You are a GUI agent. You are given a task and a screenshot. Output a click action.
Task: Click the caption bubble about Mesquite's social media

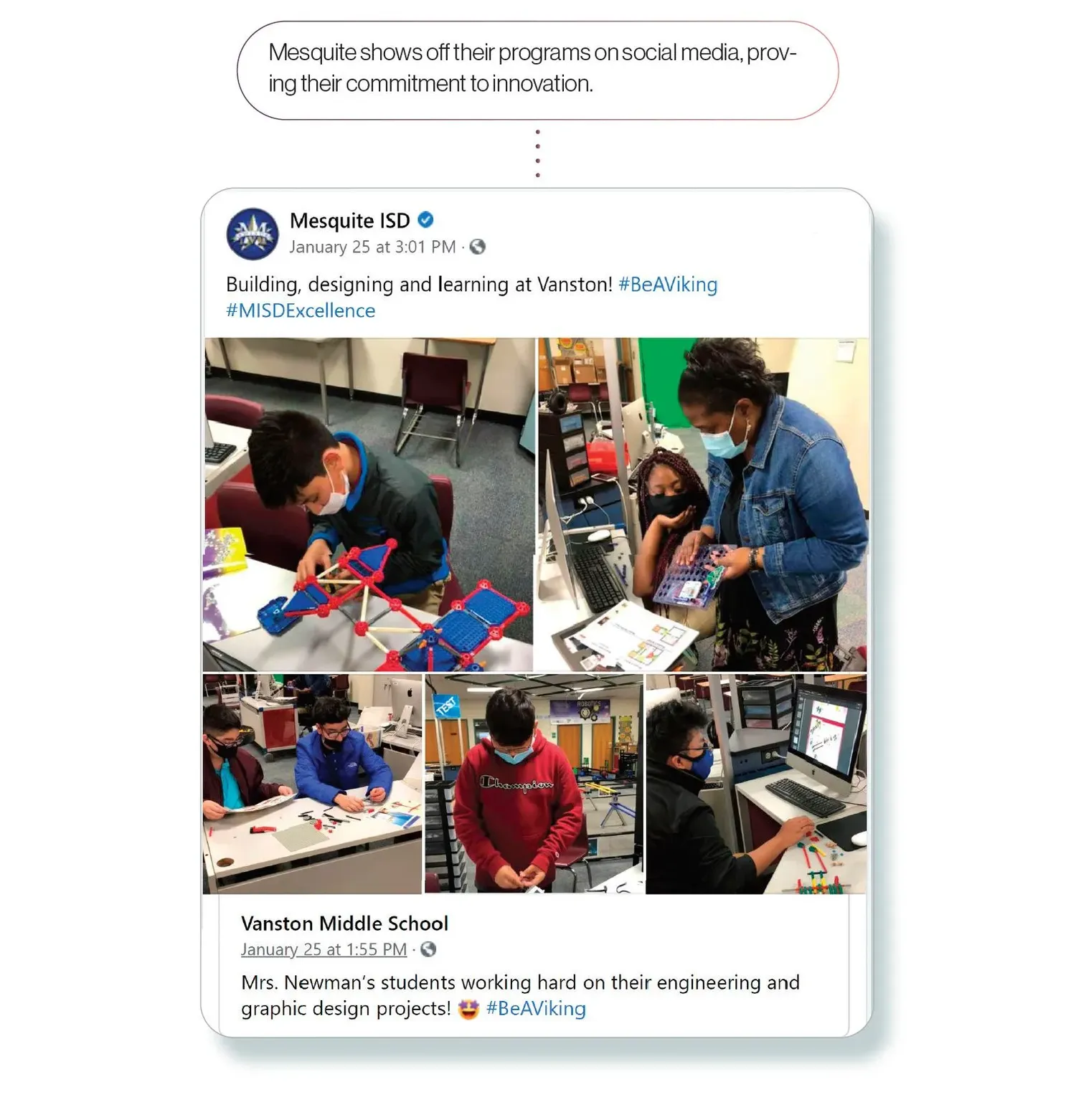pos(538,70)
